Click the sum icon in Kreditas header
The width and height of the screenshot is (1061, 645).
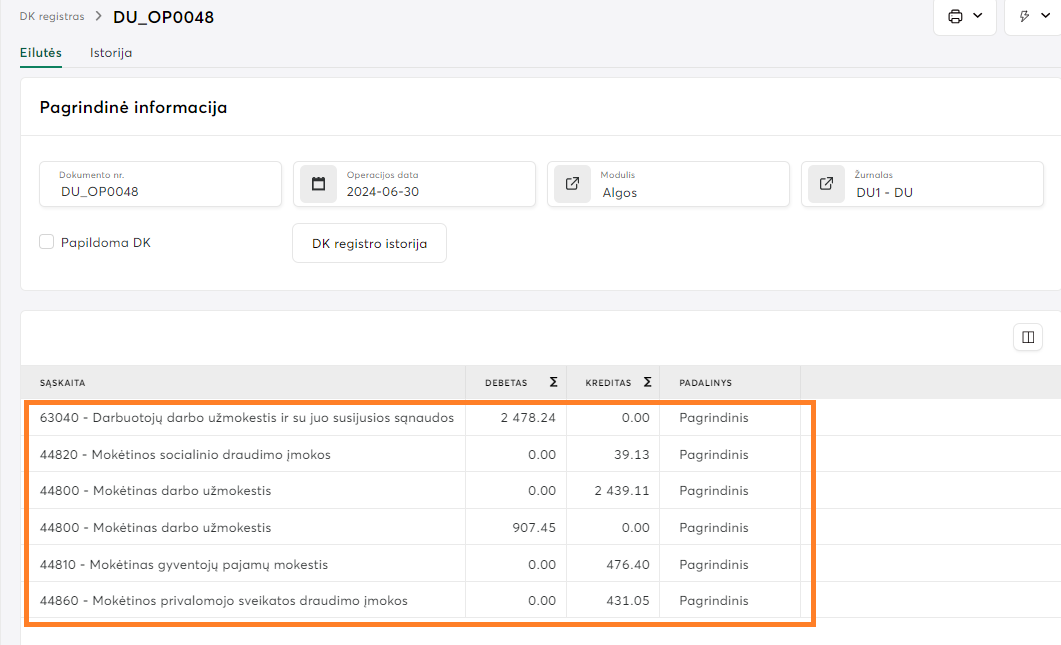(647, 382)
